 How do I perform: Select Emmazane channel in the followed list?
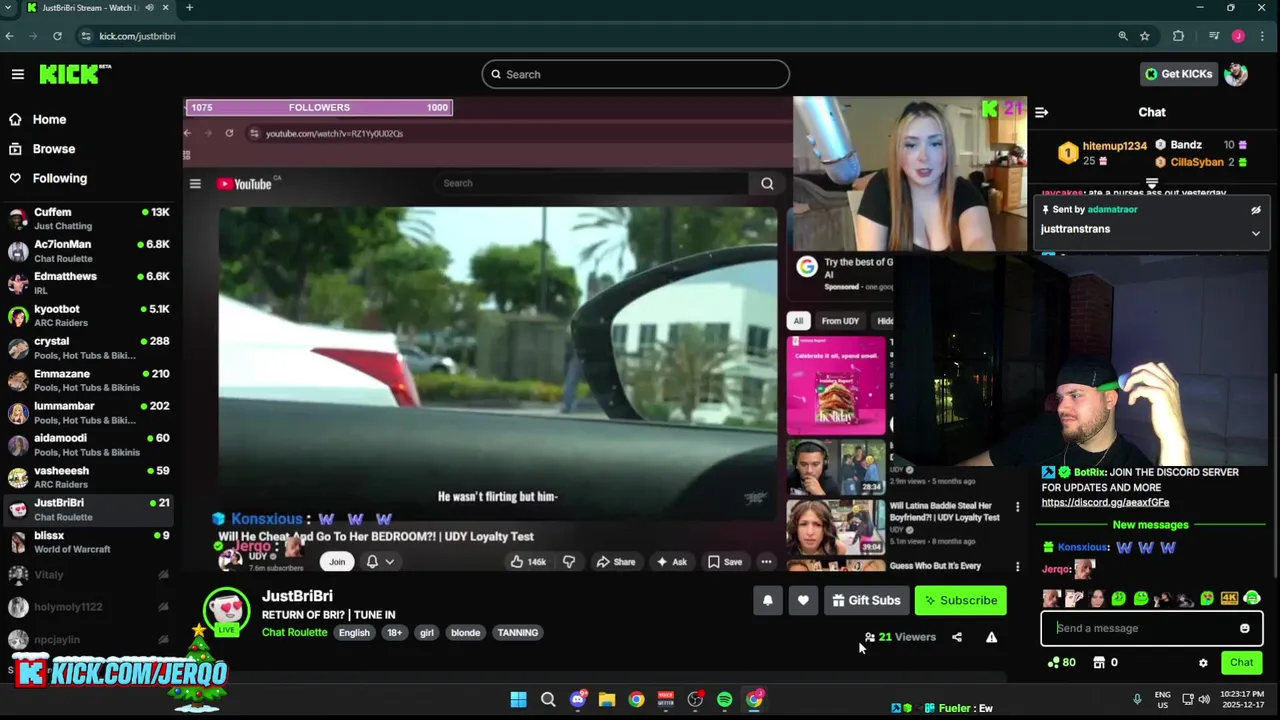tap(88, 380)
